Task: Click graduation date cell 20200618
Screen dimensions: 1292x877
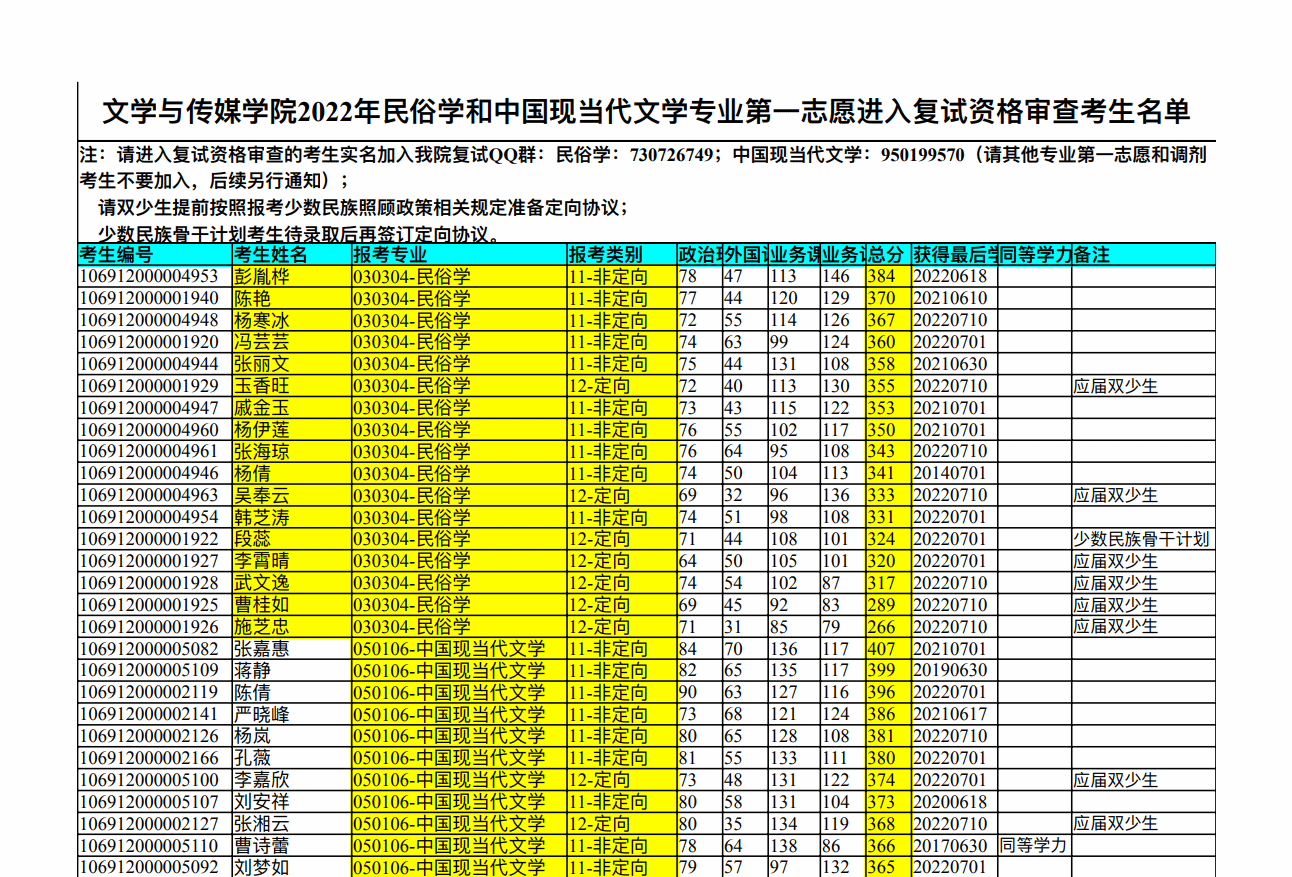Action: point(954,802)
